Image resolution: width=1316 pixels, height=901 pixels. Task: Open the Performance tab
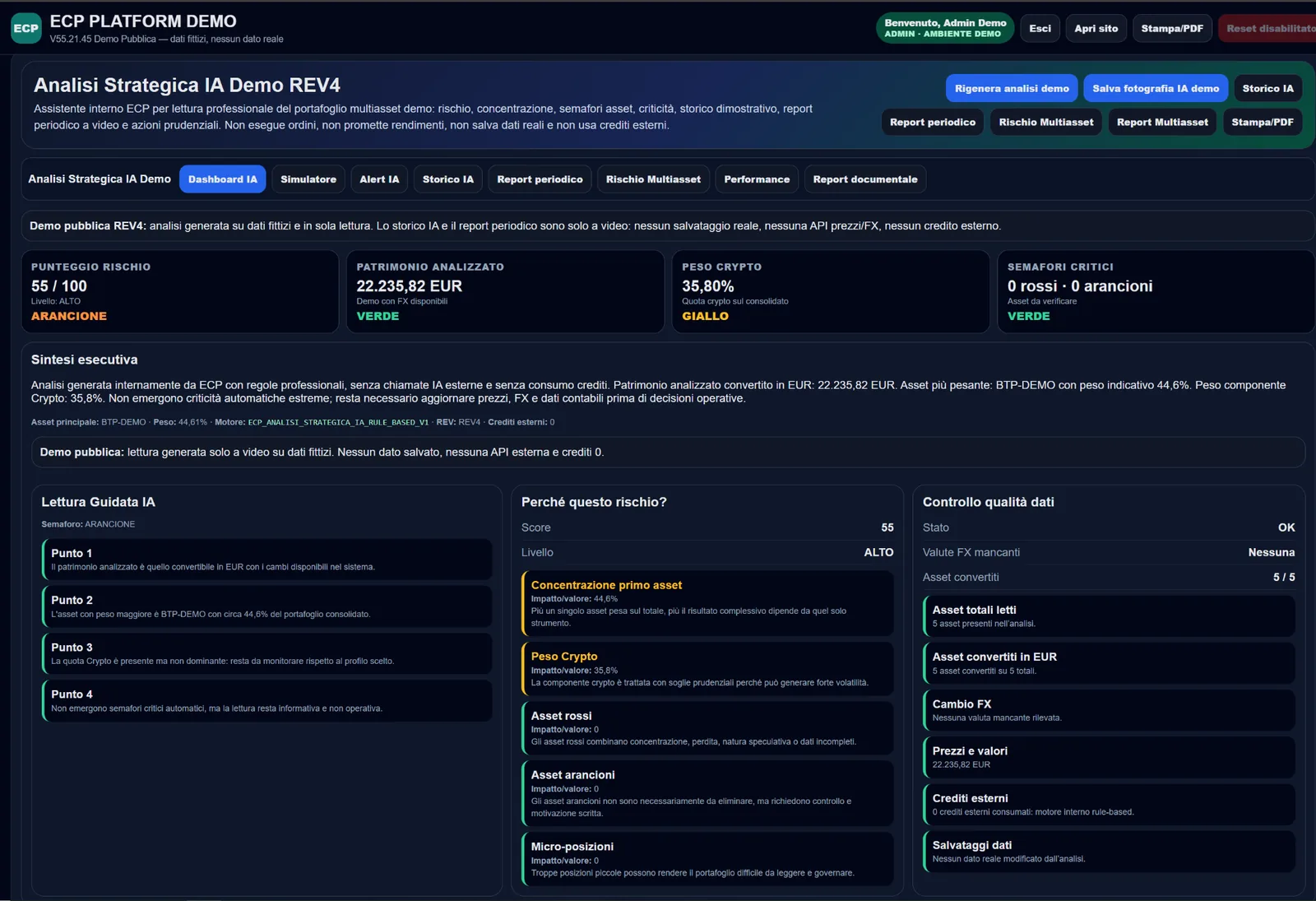pos(757,179)
